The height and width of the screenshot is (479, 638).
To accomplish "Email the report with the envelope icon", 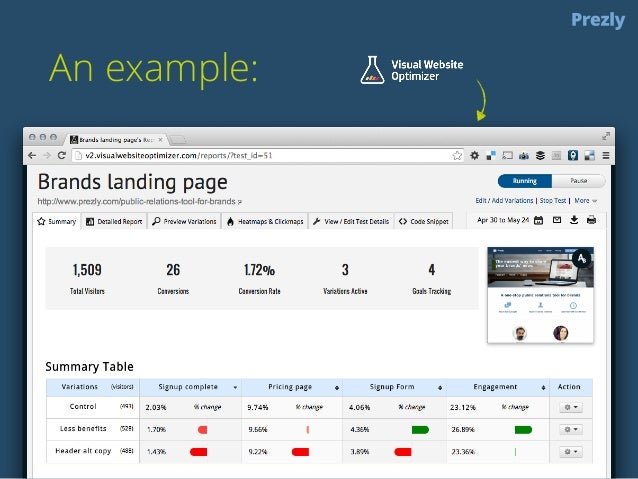I will coord(557,220).
